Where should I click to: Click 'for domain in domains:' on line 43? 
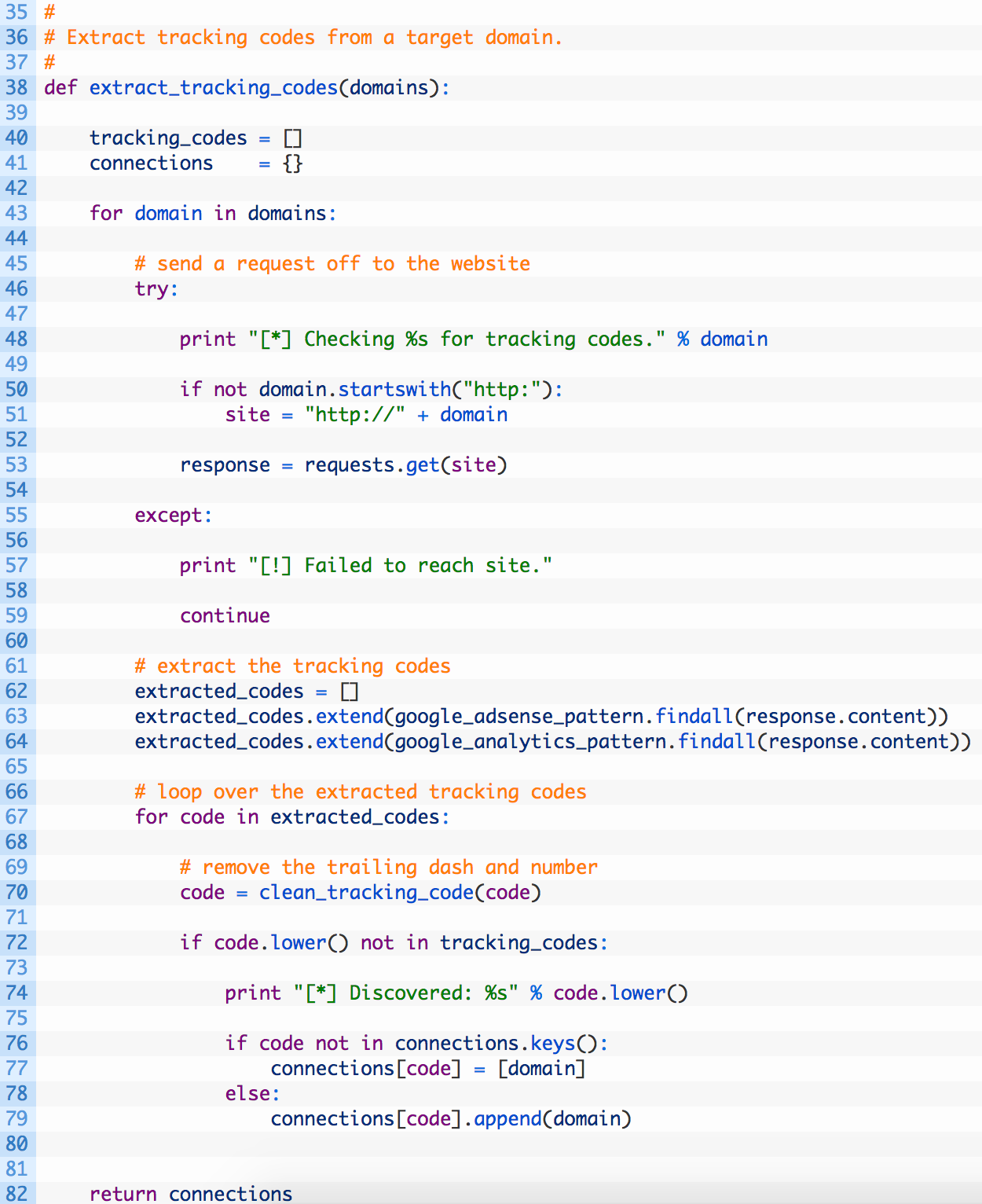213,214
